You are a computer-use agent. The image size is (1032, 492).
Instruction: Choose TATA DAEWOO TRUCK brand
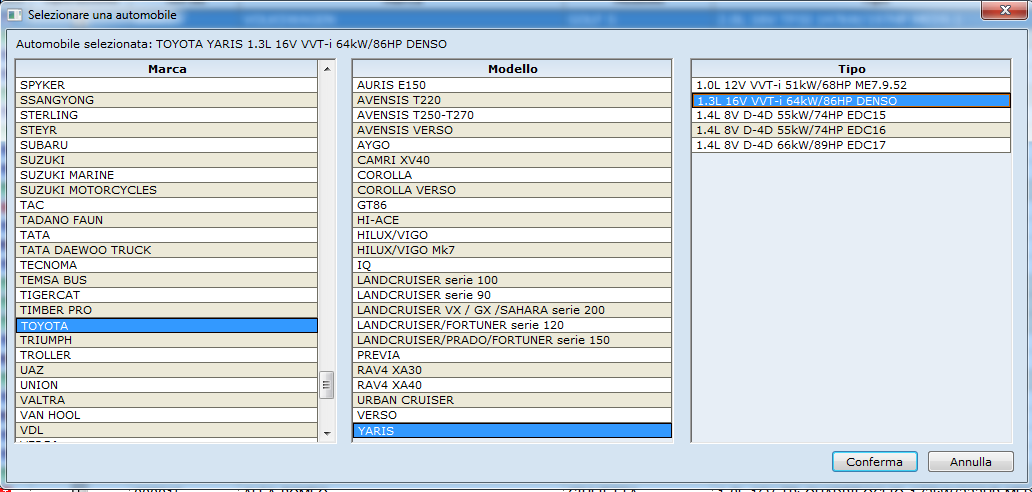coord(167,250)
